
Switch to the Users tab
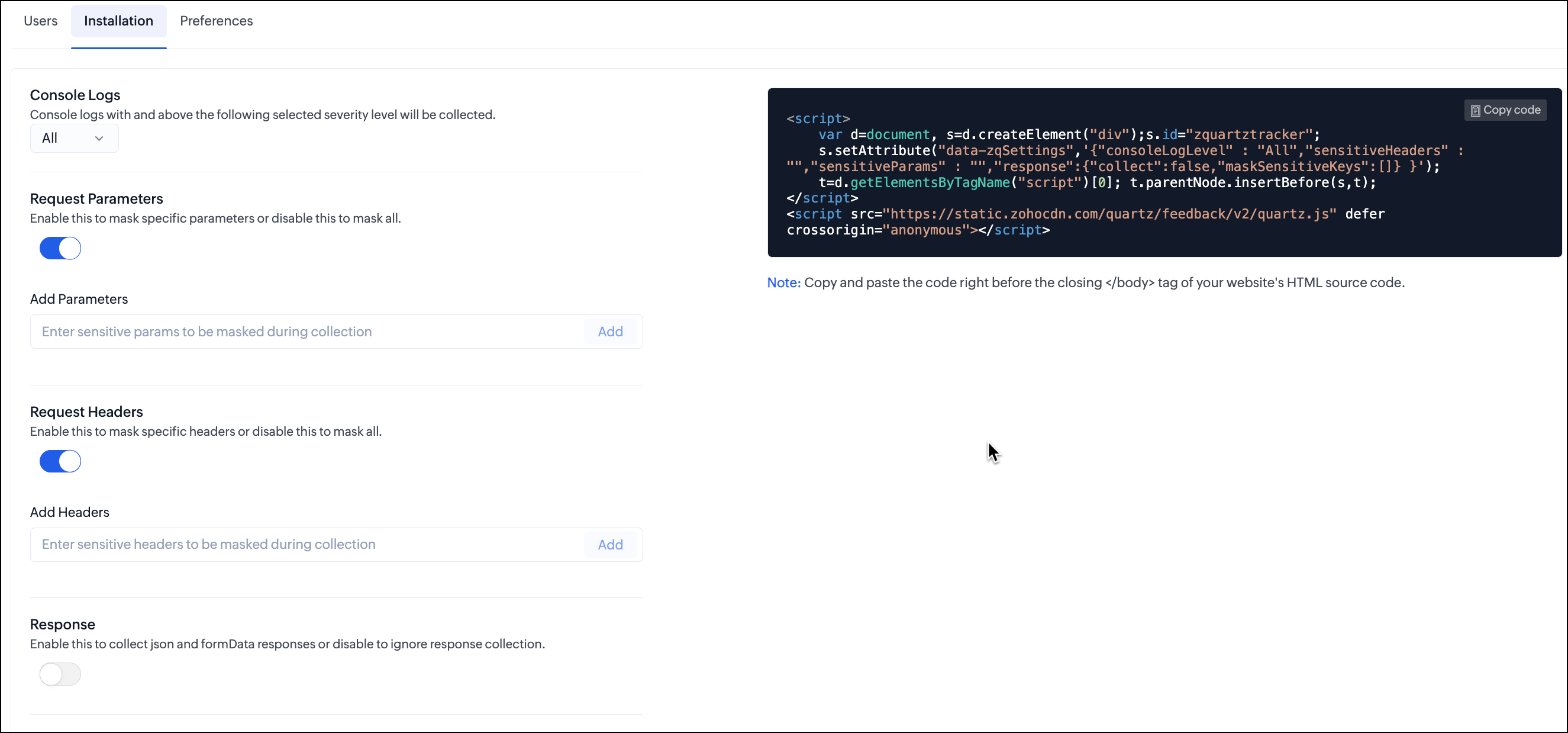(40, 21)
